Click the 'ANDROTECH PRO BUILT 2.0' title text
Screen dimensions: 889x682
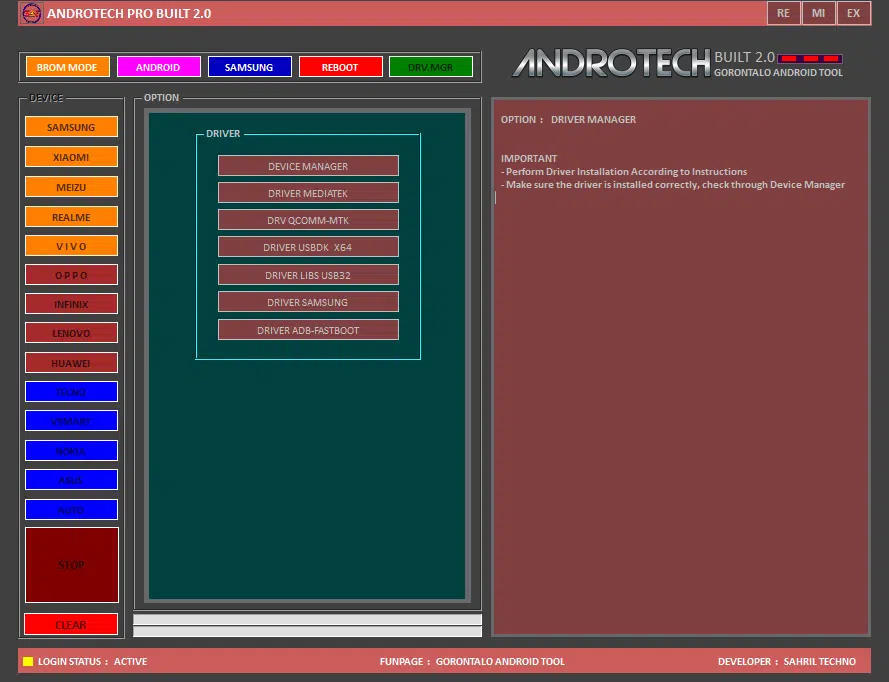tap(129, 13)
